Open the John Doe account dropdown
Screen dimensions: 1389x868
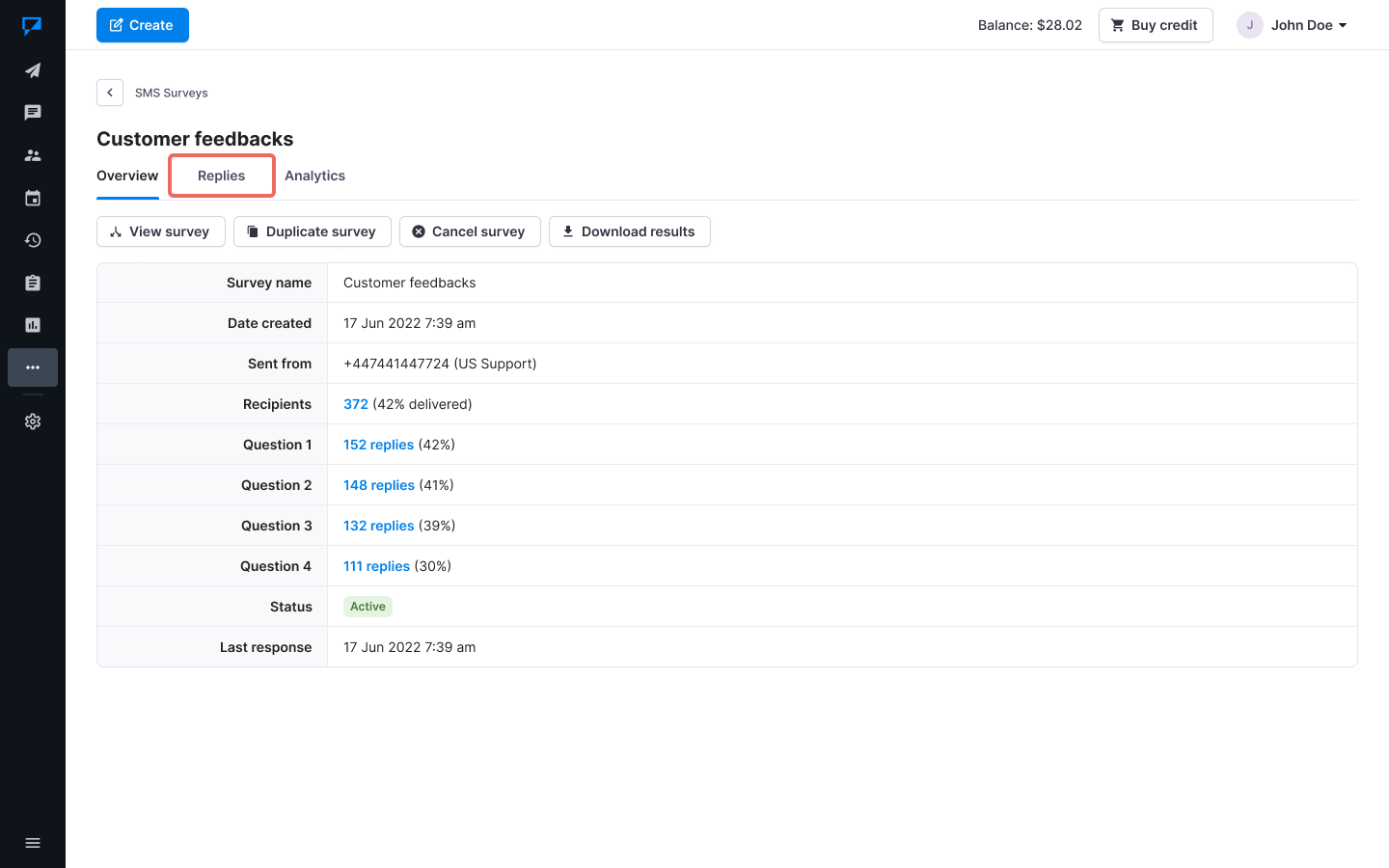[1293, 25]
